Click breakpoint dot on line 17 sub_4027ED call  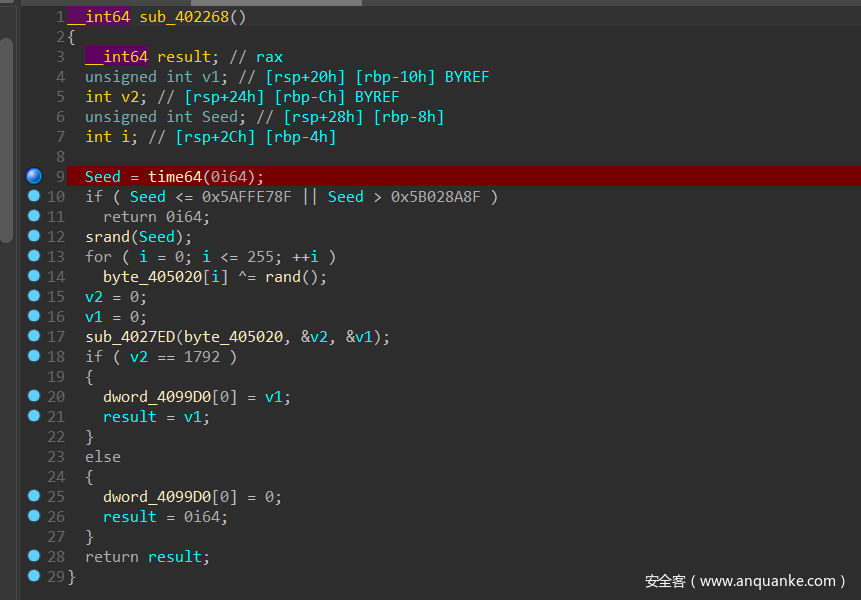pos(34,336)
